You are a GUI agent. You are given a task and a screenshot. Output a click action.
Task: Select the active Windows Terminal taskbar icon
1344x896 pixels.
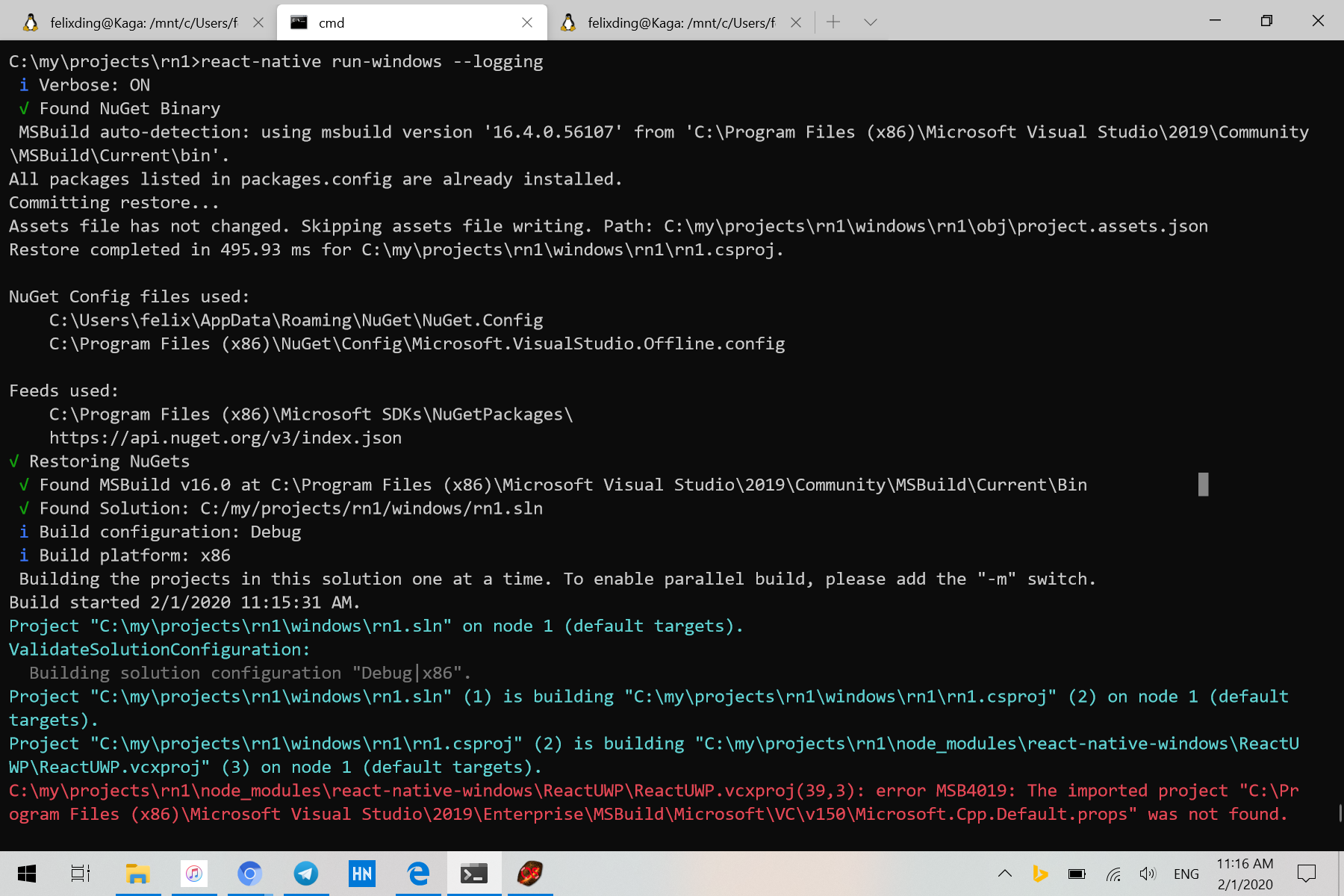[475, 873]
